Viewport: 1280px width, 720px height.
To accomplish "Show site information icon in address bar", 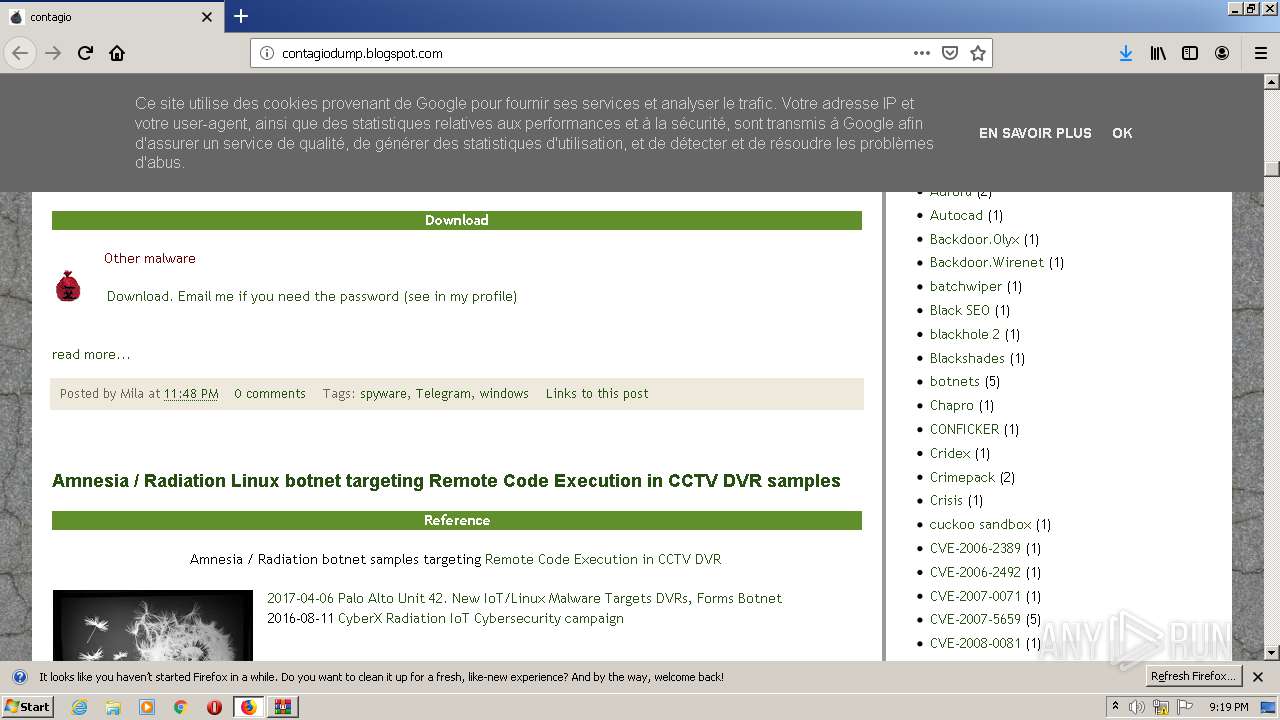I will coord(266,53).
